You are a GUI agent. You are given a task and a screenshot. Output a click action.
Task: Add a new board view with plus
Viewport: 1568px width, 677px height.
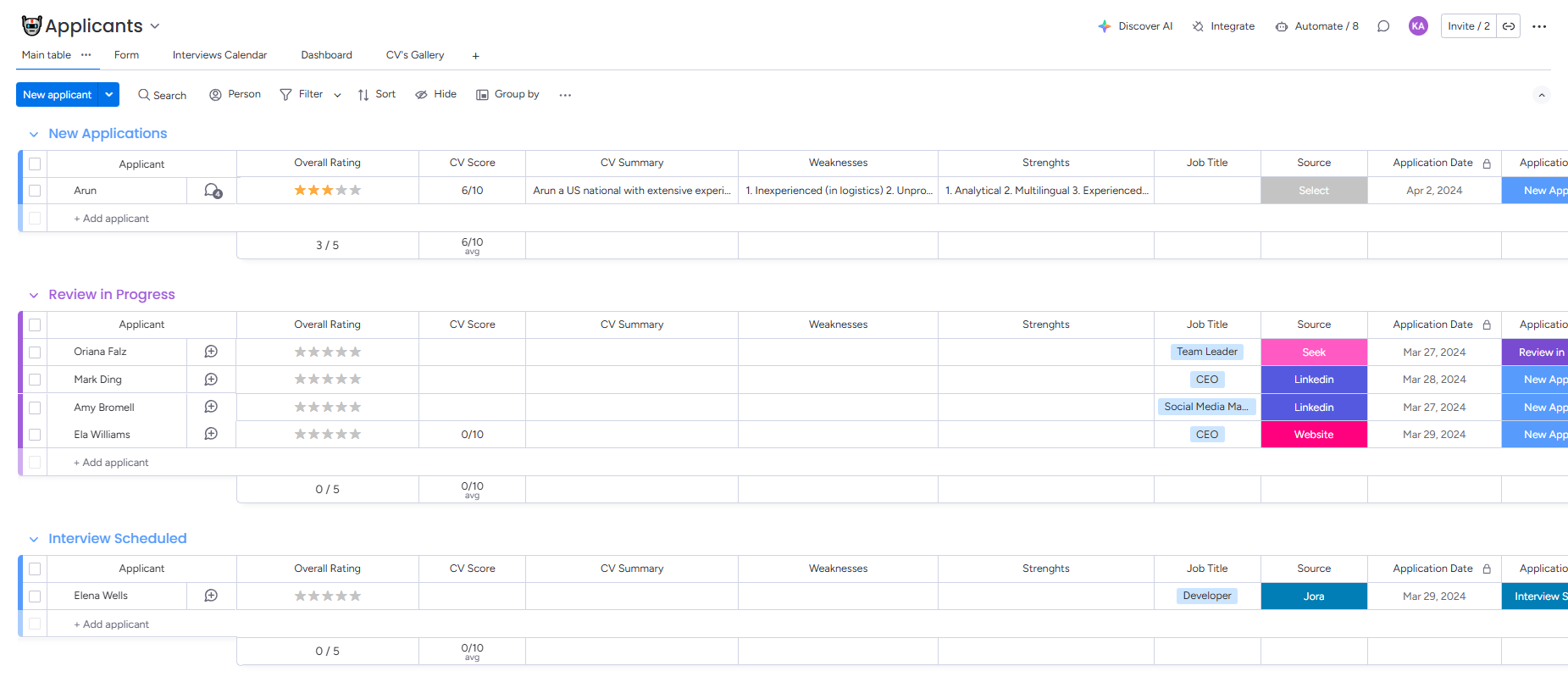(x=476, y=56)
